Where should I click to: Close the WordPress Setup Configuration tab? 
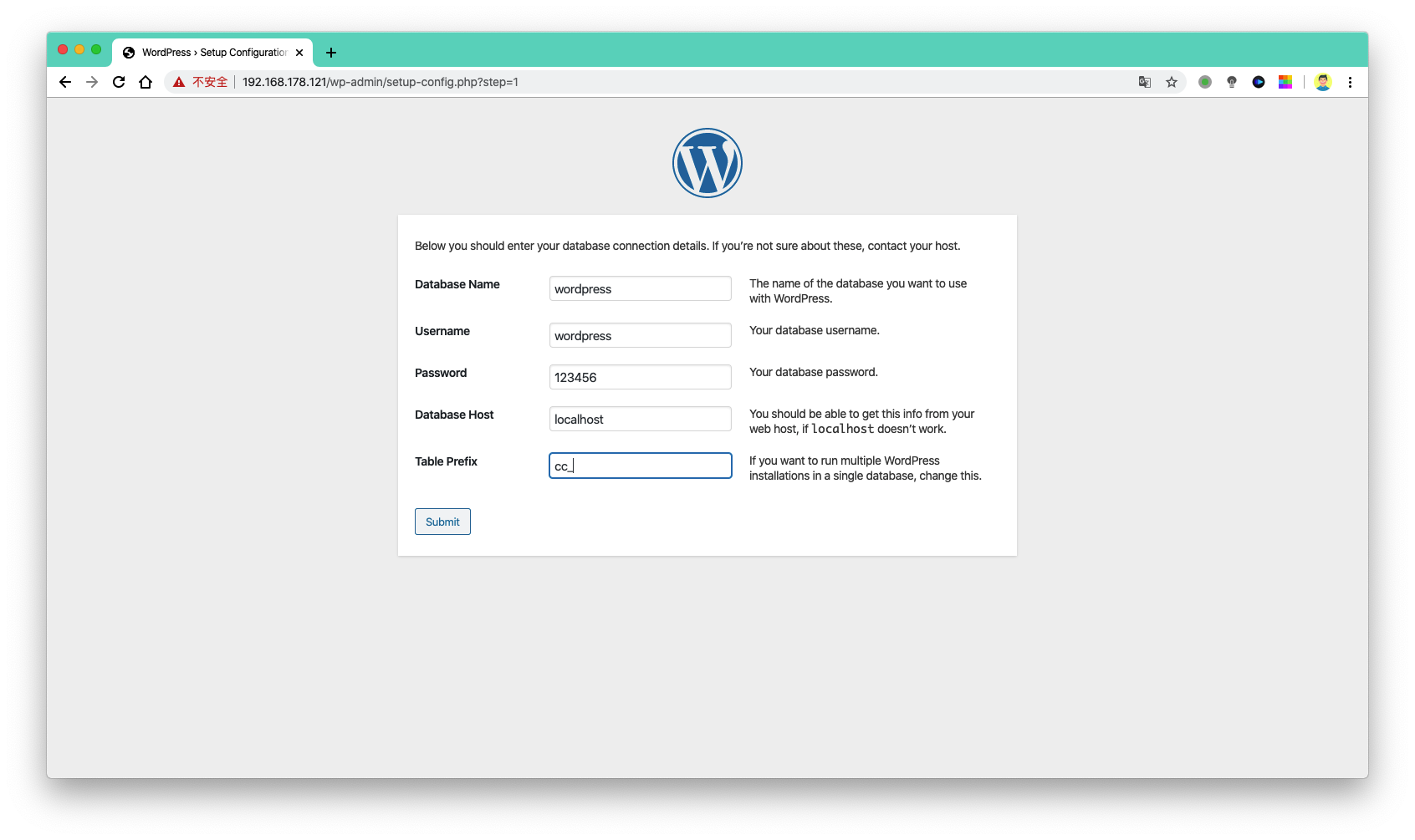coord(299,53)
